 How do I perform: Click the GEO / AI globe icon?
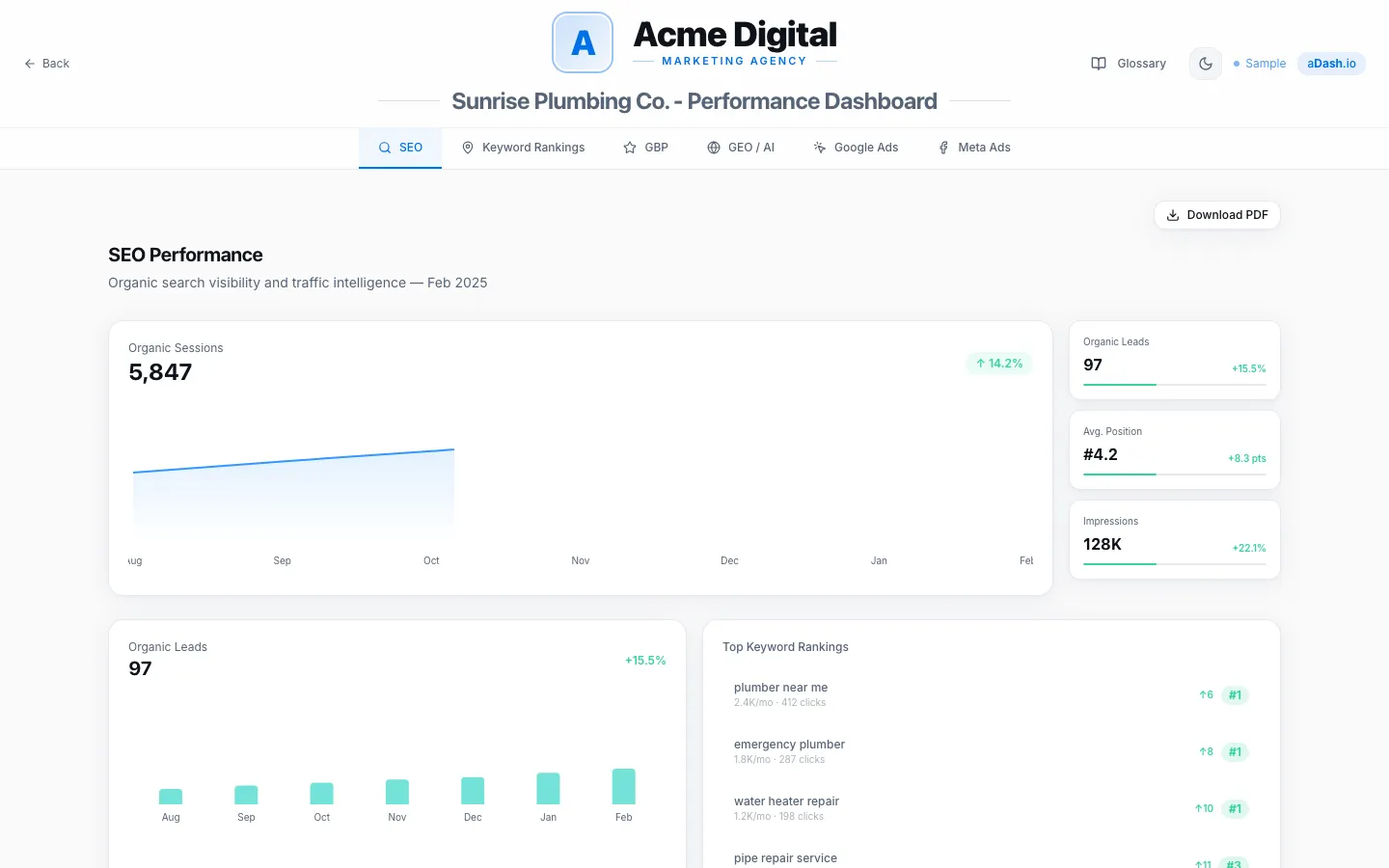coord(714,148)
